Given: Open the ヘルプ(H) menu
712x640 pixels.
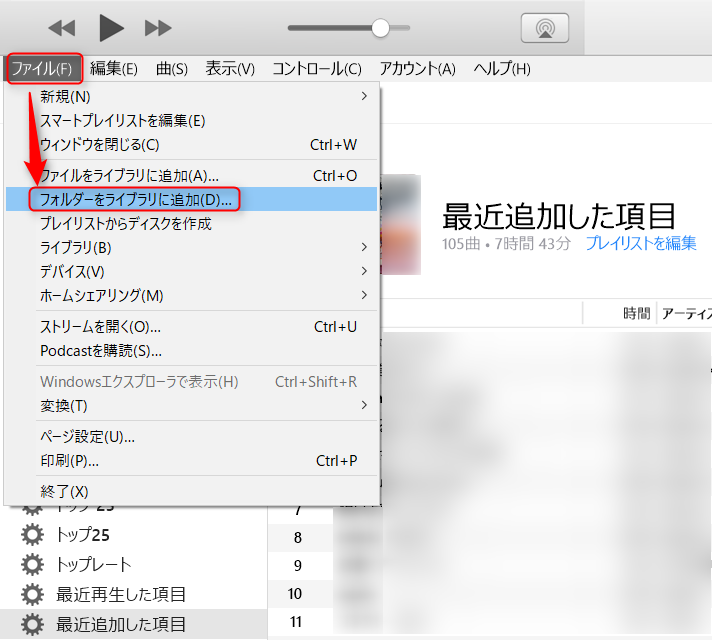Looking at the screenshot, I should tap(502, 69).
